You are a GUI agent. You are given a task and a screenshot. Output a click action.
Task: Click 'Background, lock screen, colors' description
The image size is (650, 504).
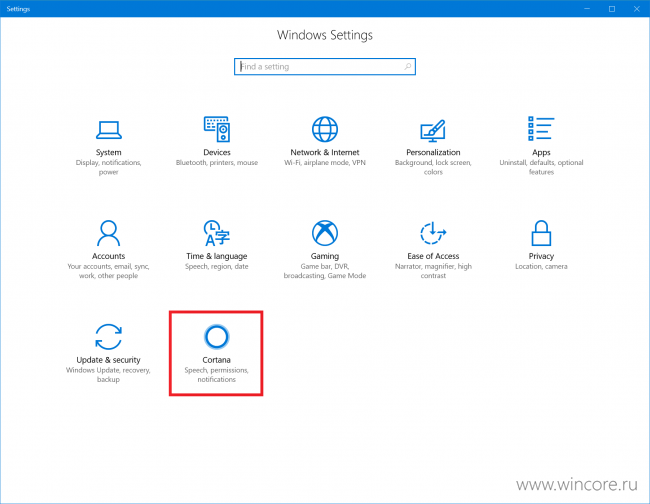point(433,167)
